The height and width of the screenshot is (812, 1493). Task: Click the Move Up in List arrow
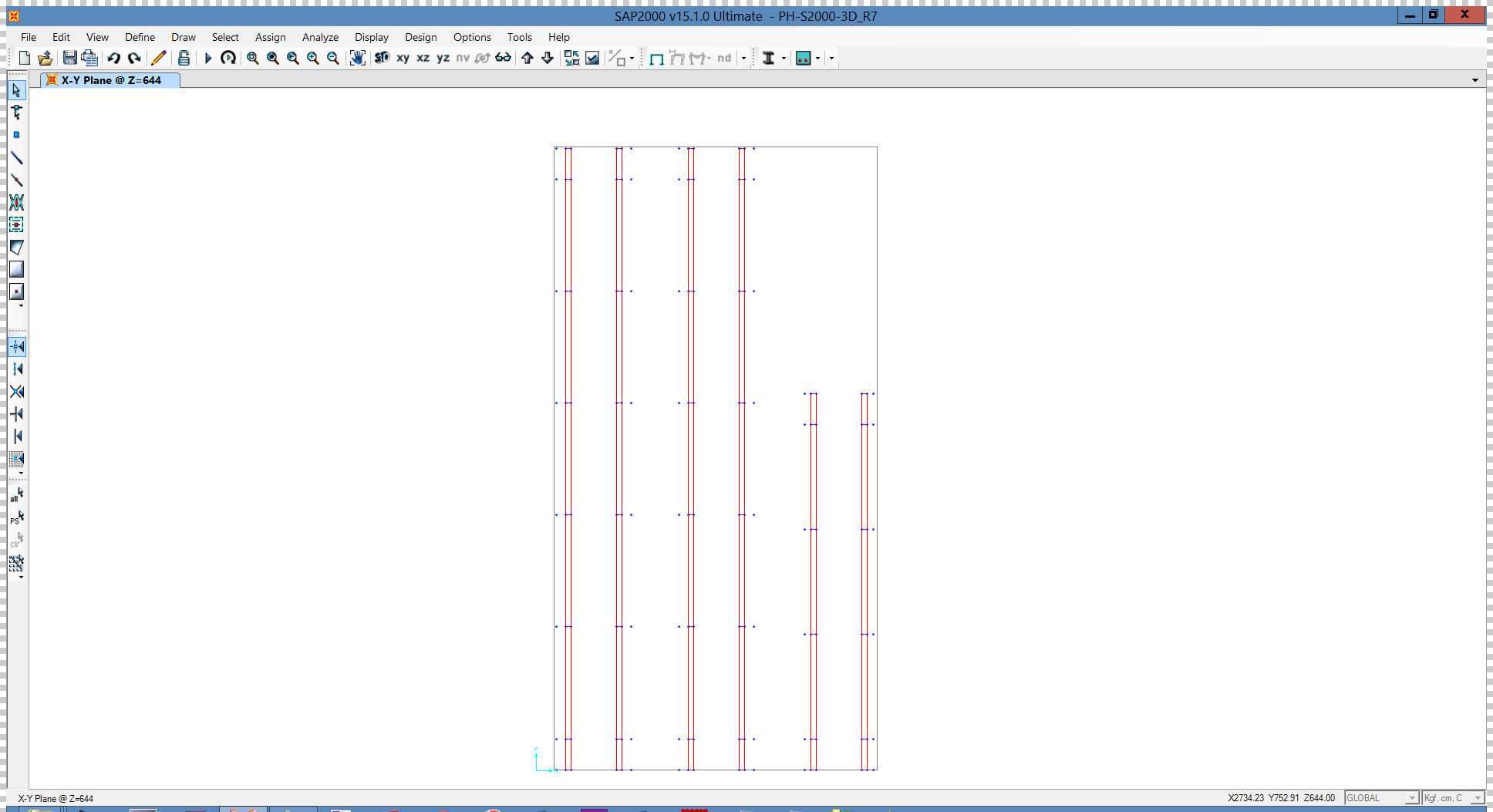coord(527,58)
